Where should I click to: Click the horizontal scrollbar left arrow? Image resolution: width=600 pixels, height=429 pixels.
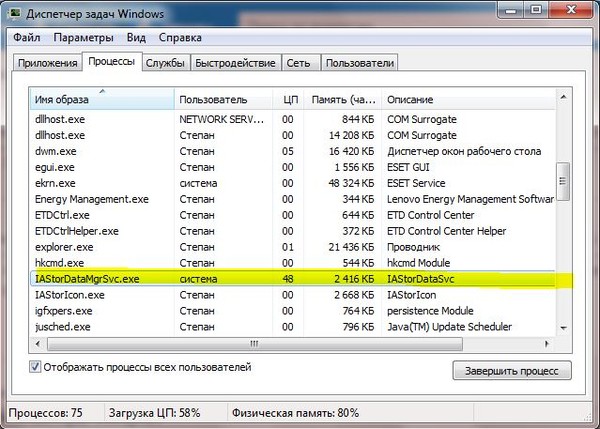tap(38, 344)
